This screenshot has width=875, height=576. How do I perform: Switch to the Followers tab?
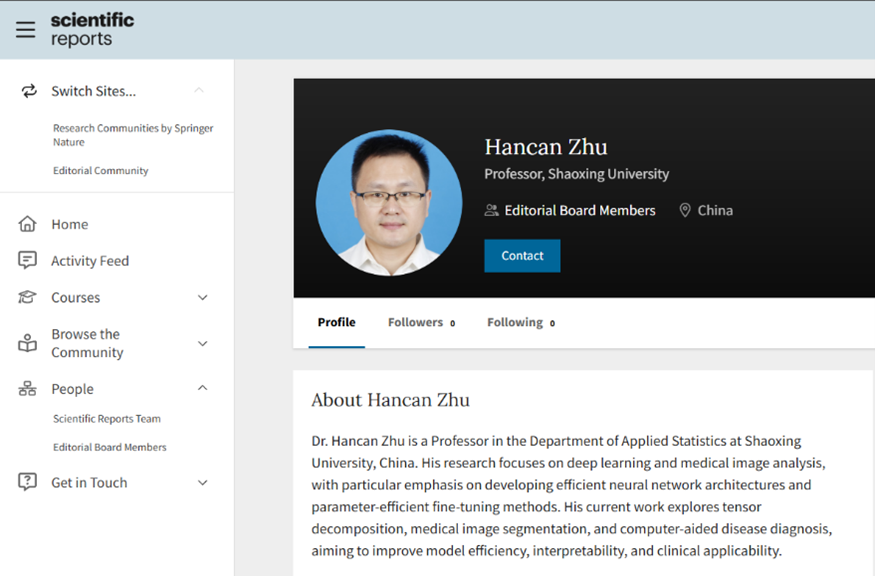420,322
